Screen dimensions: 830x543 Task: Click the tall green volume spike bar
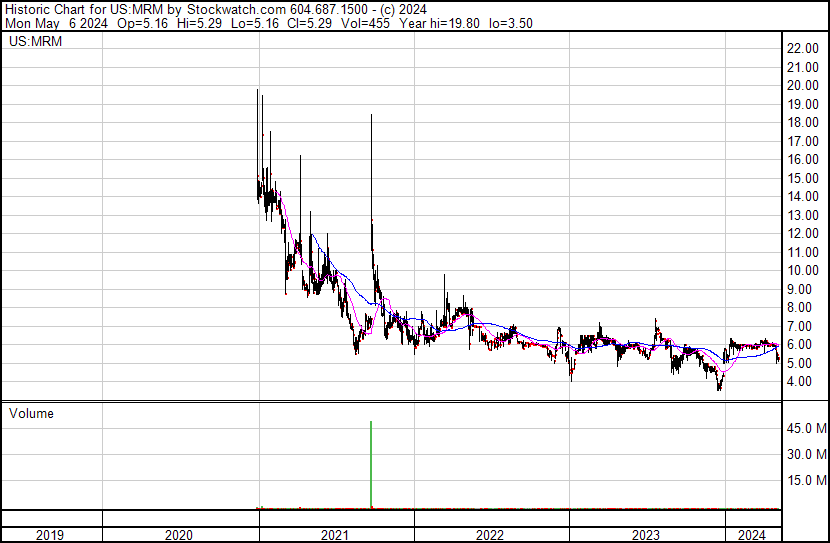pyautogui.click(x=371, y=465)
